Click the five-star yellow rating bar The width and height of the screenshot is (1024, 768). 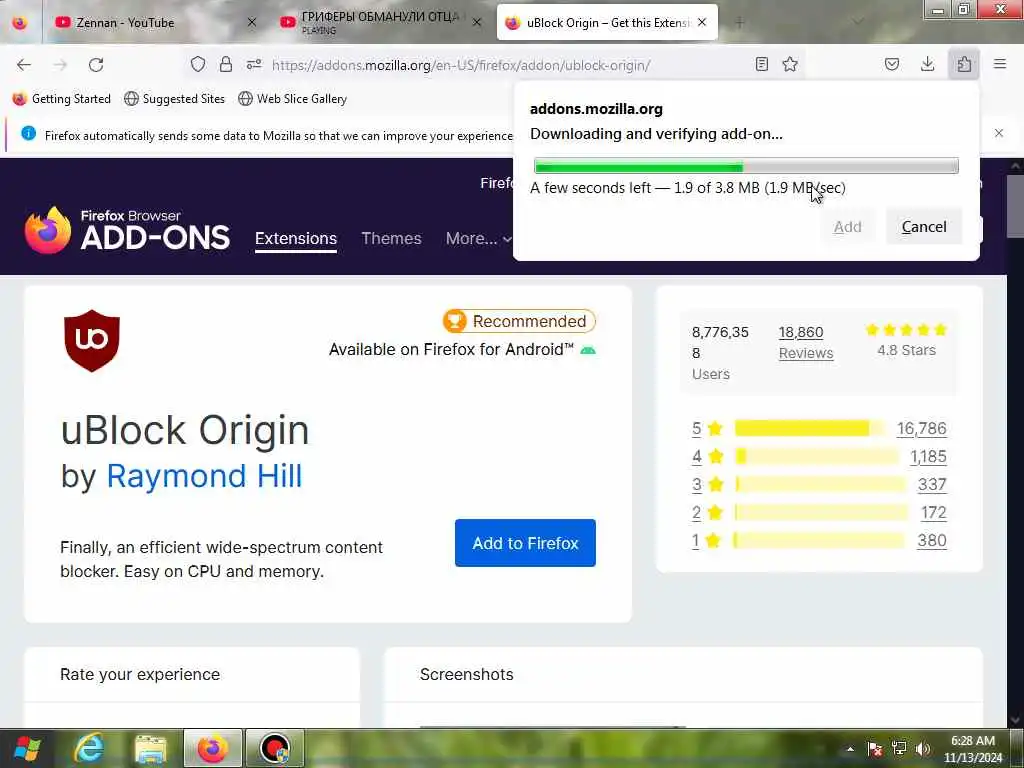pyautogui.click(x=810, y=428)
